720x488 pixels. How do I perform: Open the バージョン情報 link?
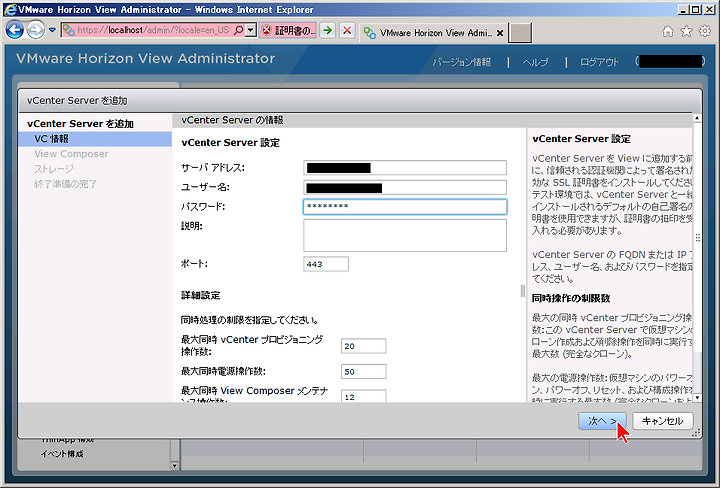tap(461, 62)
